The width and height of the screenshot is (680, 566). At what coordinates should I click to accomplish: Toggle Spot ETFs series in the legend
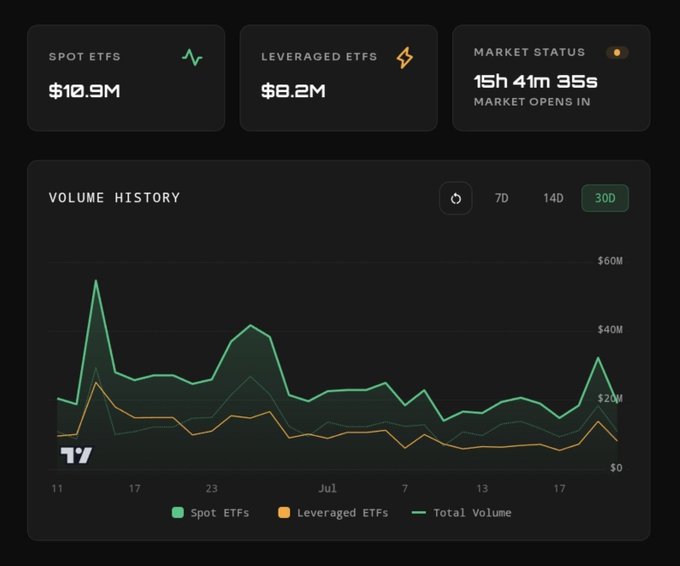[211, 513]
